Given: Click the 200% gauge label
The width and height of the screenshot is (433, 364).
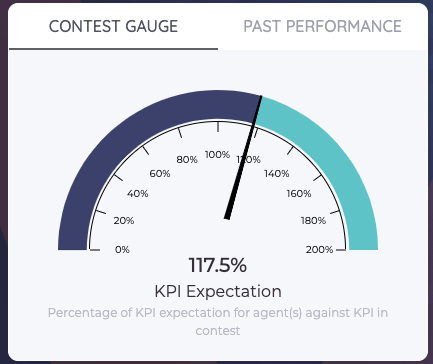Looking at the screenshot, I should click(319, 249).
